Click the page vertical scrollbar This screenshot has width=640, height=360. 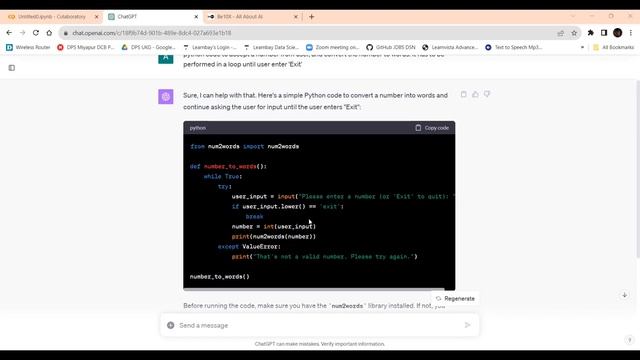tap(638, 169)
